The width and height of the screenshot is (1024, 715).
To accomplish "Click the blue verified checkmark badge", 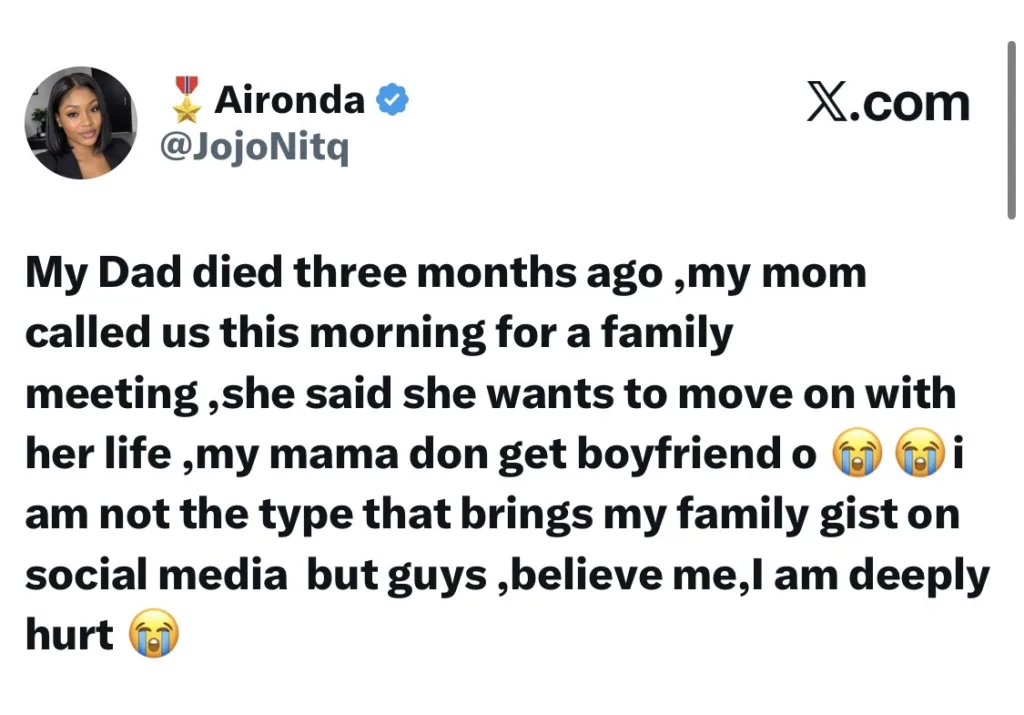I will click(392, 99).
